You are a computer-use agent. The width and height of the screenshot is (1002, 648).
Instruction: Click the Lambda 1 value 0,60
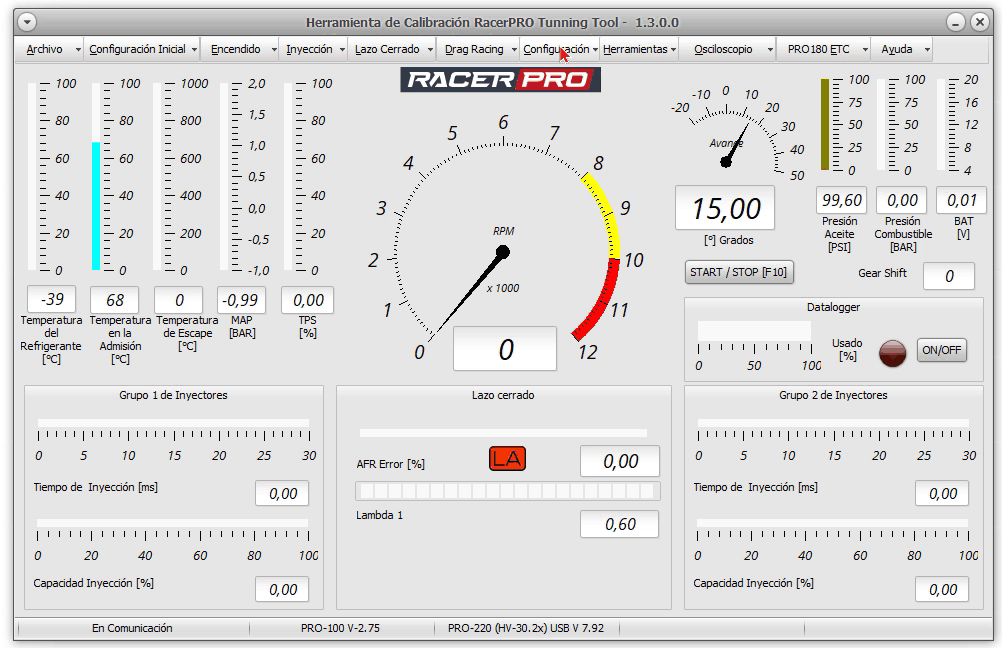(x=620, y=524)
